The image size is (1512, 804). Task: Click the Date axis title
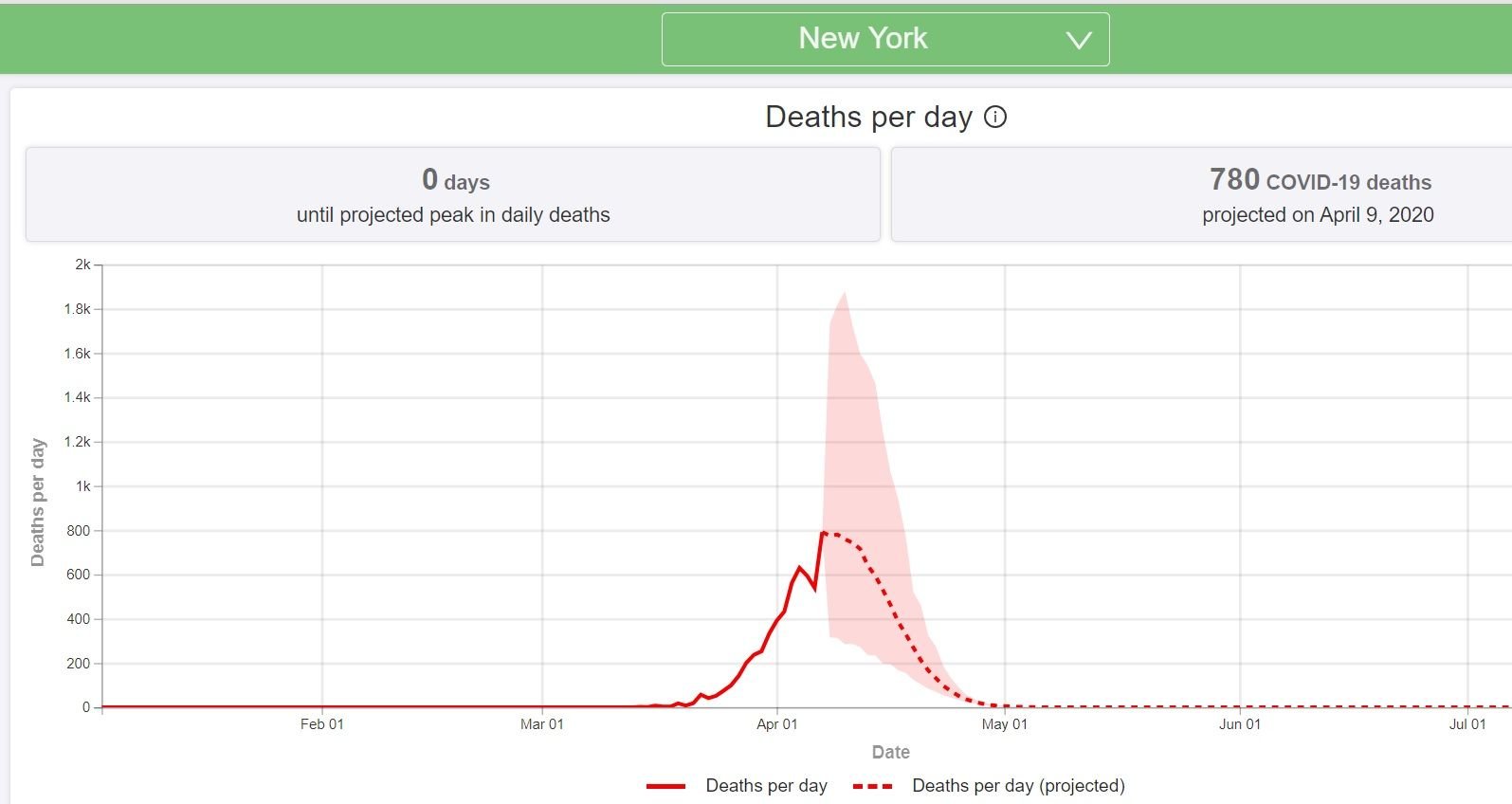[x=891, y=752]
